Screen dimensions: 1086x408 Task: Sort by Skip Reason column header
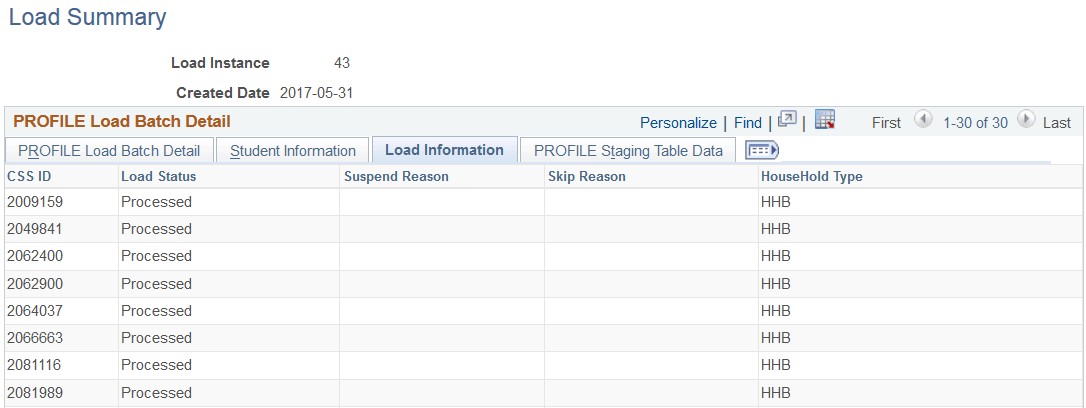click(x=587, y=177)
